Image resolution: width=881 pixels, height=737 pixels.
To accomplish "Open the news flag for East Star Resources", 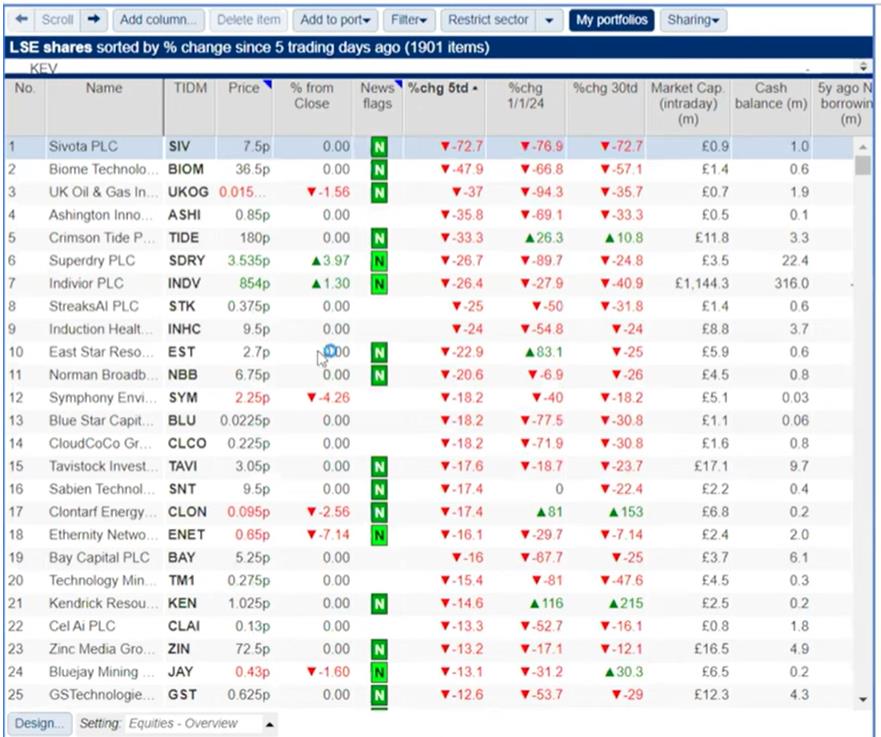I will pyautogui.click(x=379, y=352).
